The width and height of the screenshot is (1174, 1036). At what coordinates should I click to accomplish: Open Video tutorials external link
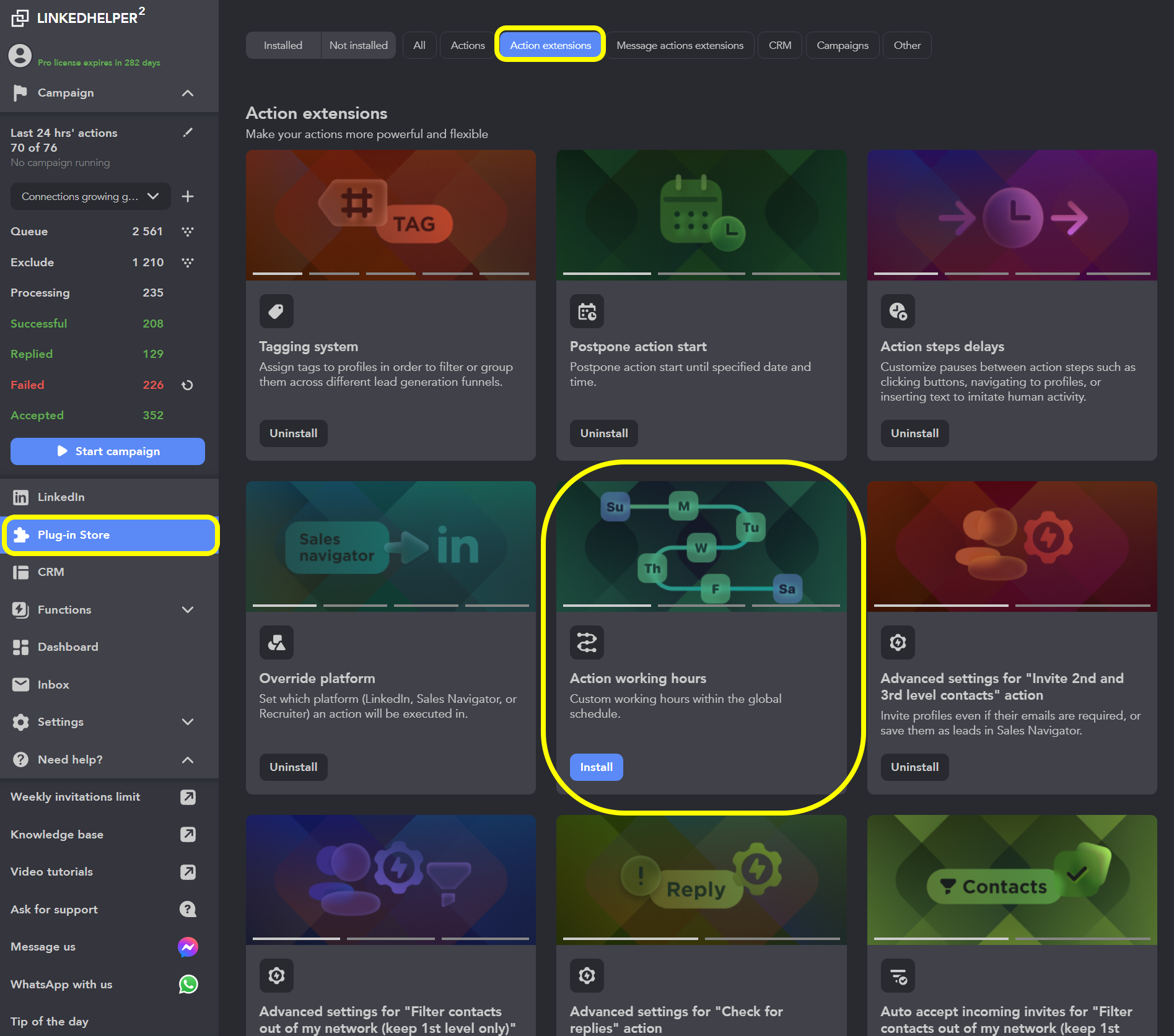pos(188,872)
